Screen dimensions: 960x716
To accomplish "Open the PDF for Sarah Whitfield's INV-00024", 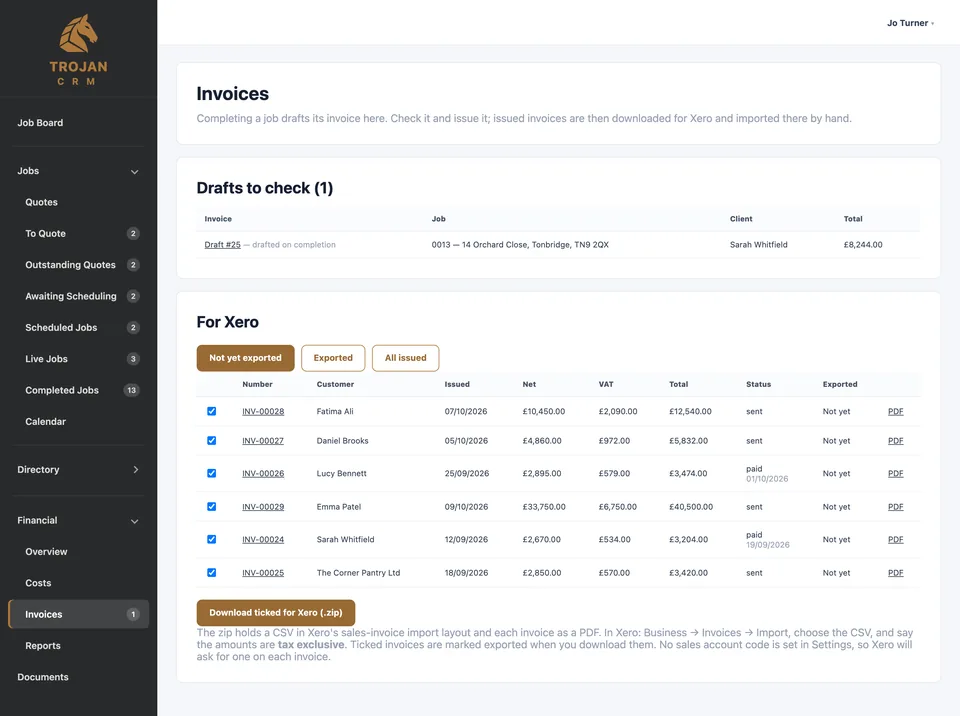I will (x=896, y=540).
